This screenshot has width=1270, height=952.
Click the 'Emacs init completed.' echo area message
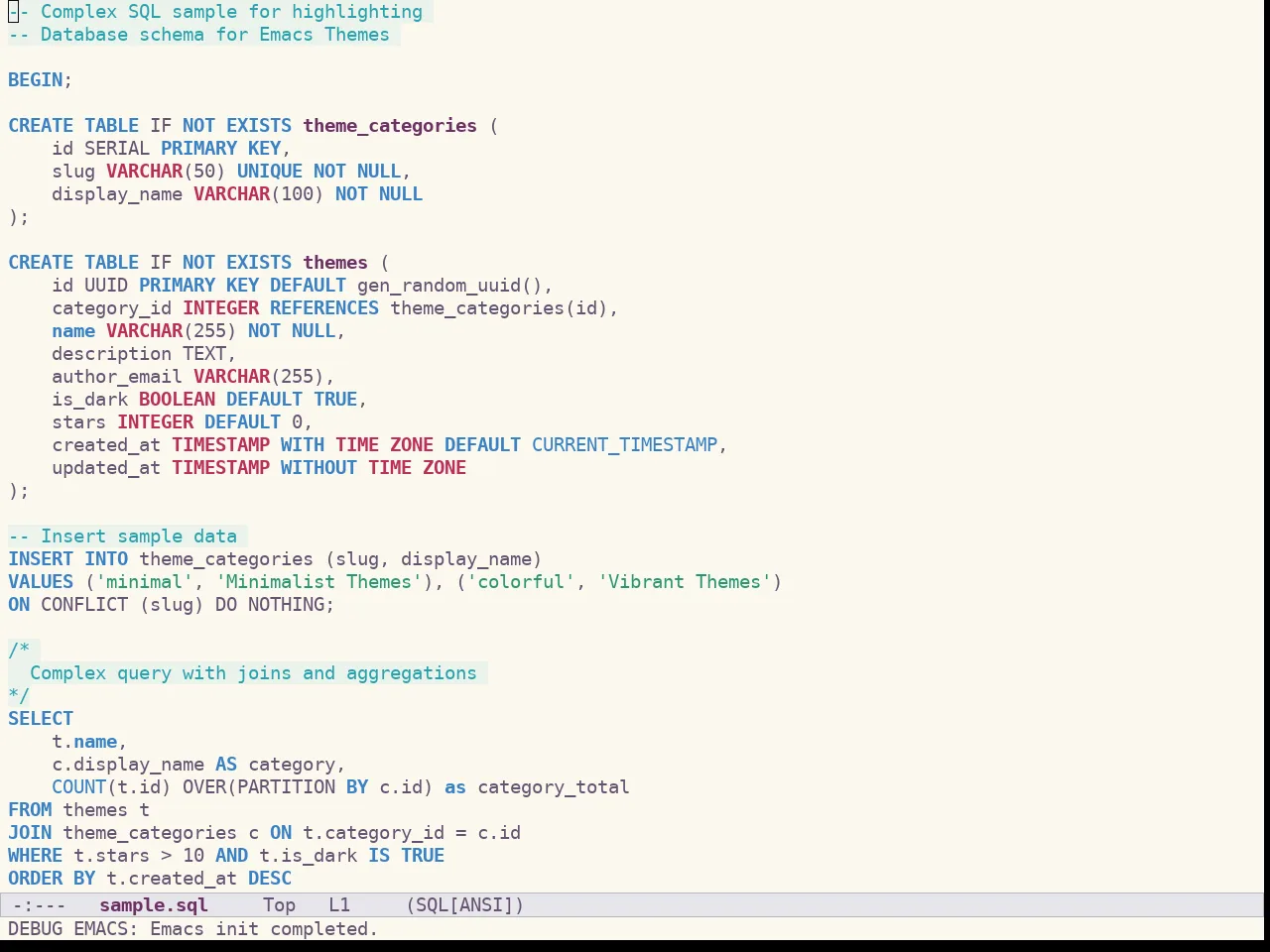click(x=264, y=929)
